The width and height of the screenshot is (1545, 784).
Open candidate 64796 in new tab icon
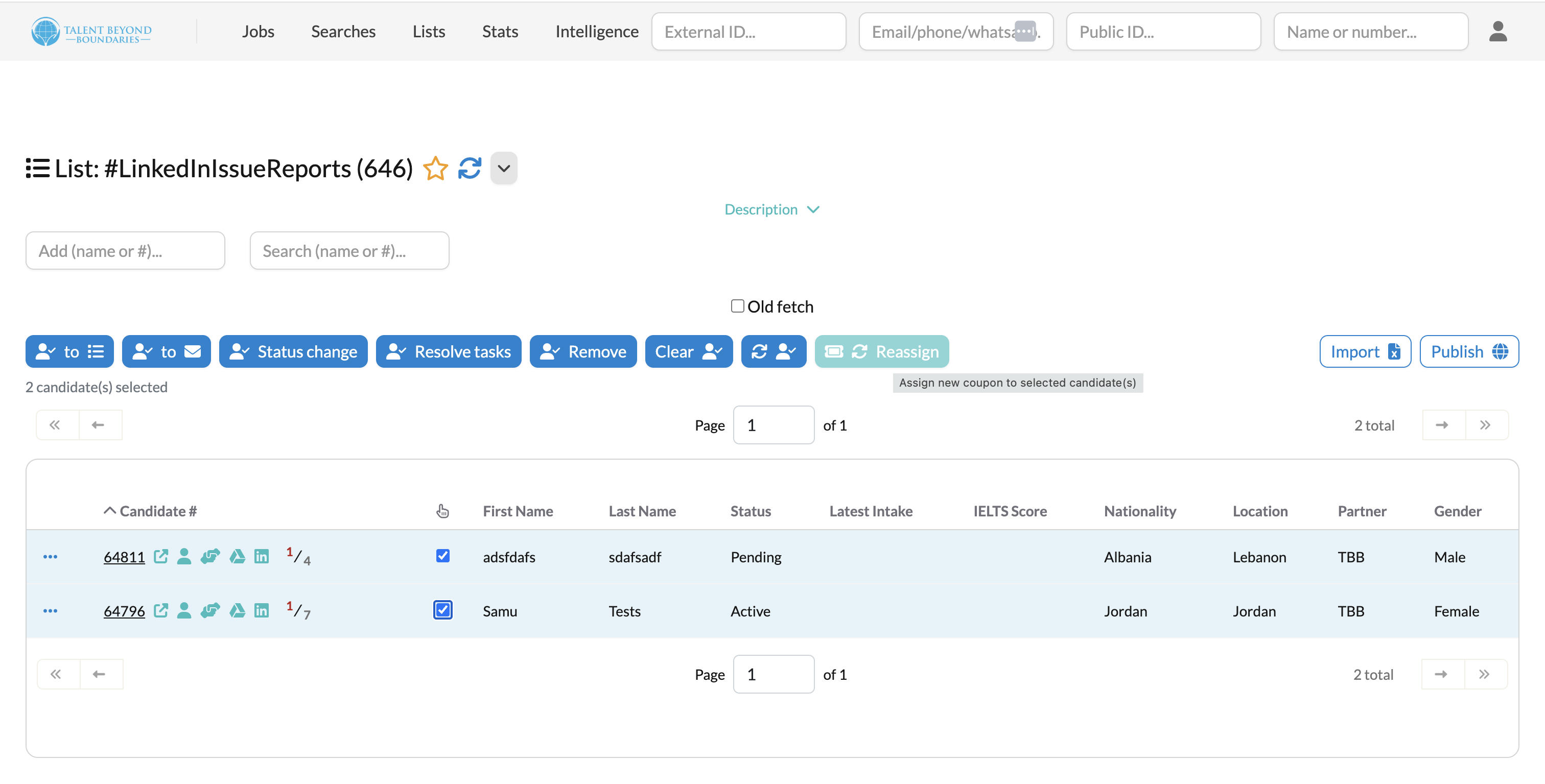[161, 610]
